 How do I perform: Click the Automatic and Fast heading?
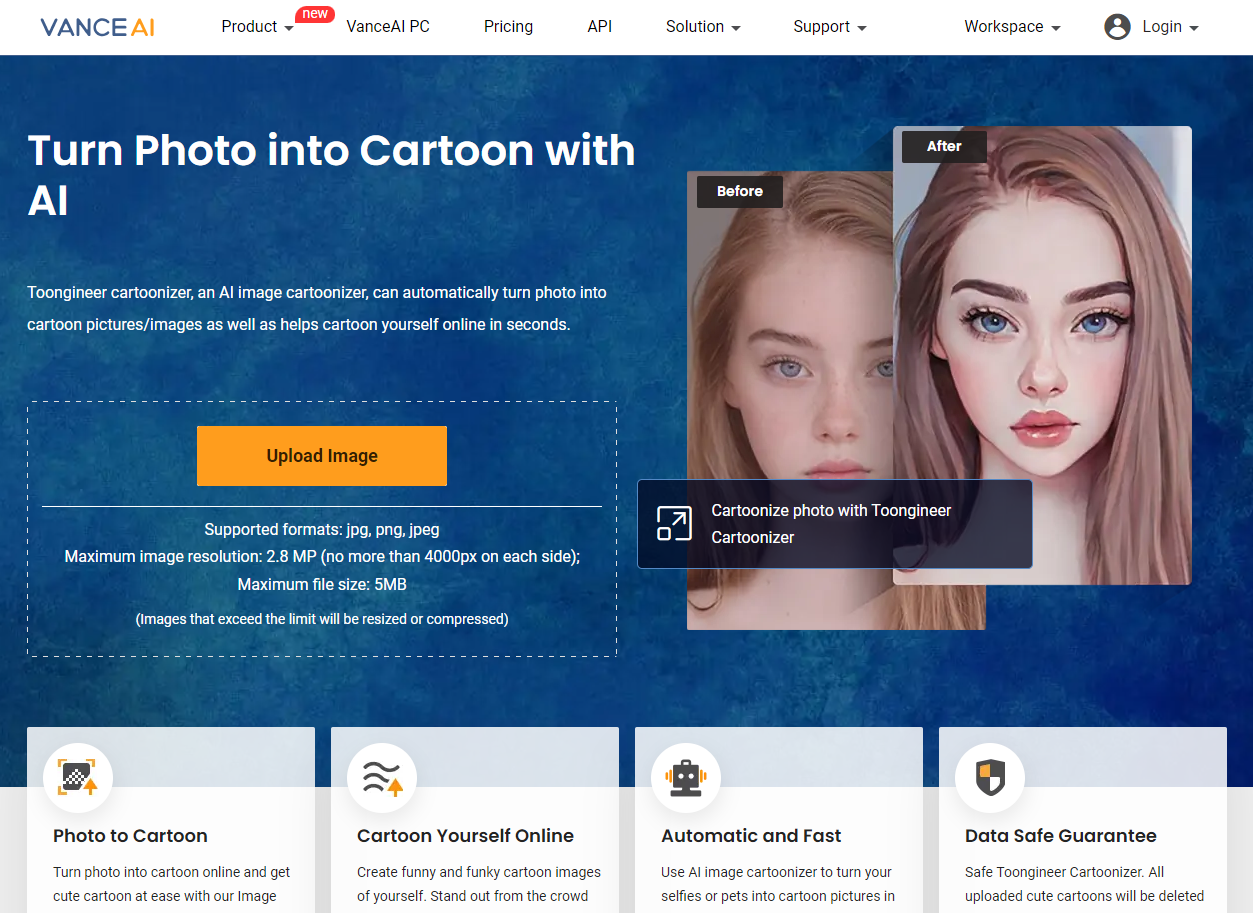tap(751, 836)
